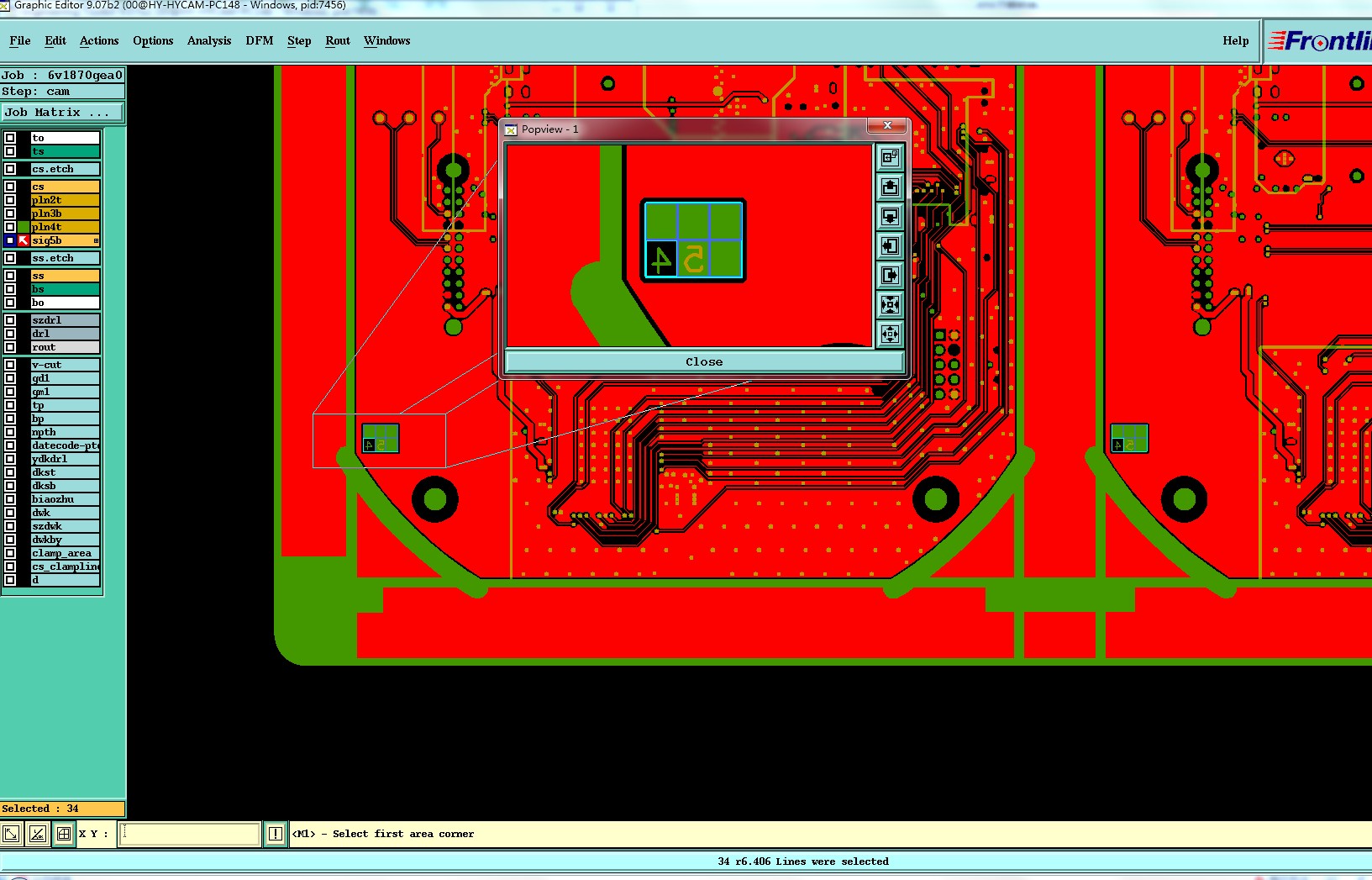This screenshot has height=880, width=1372.
Task: Toggle display checkbox of sig5b layer
Action: pos(10,240)
